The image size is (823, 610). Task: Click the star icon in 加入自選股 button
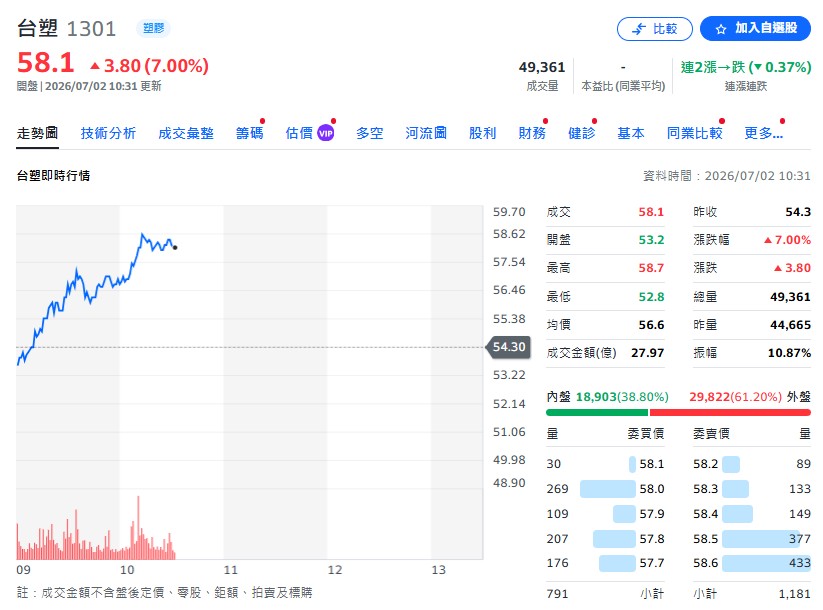721,29
